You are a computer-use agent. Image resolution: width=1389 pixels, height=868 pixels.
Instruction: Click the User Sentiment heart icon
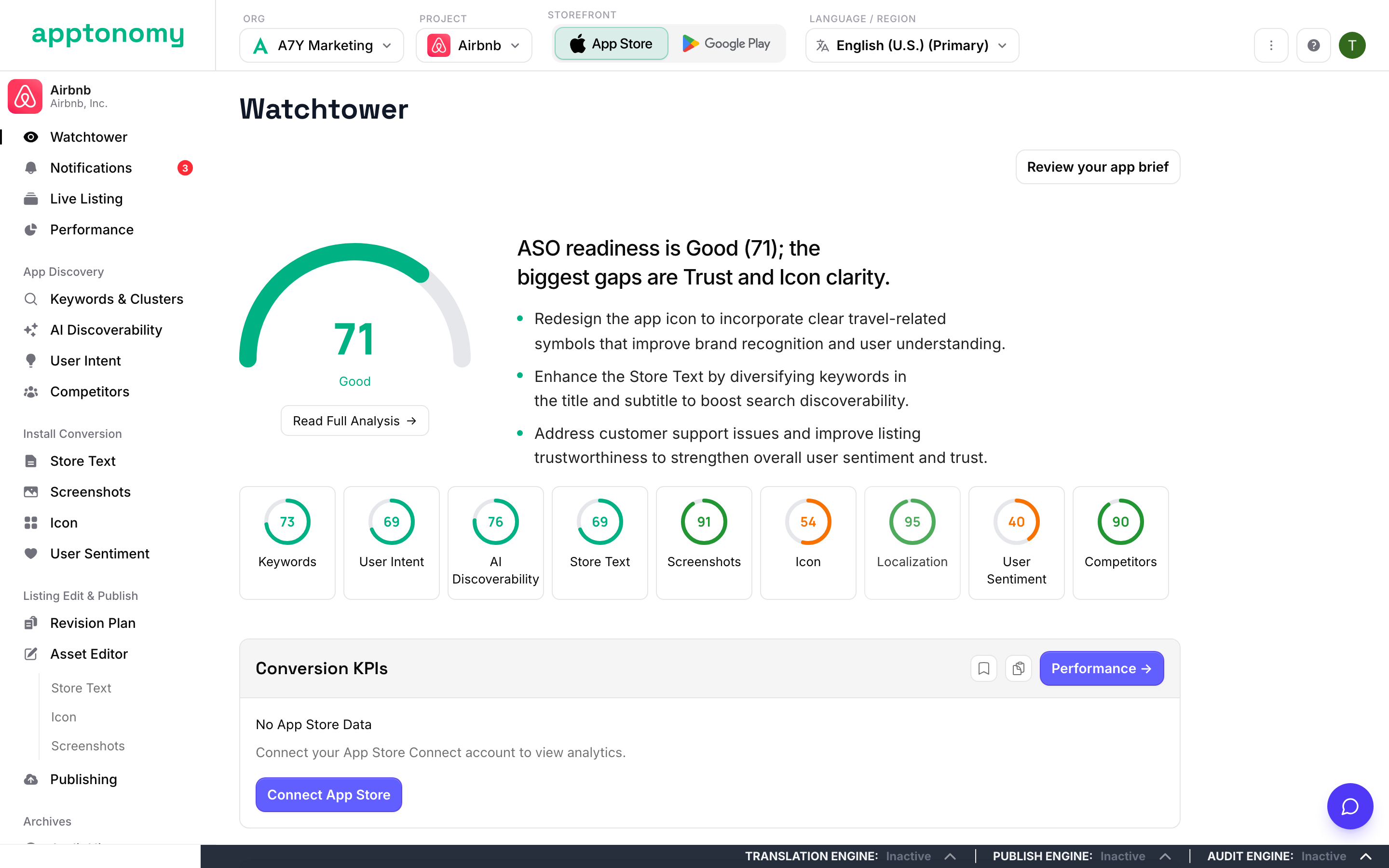tap(31, 554)
